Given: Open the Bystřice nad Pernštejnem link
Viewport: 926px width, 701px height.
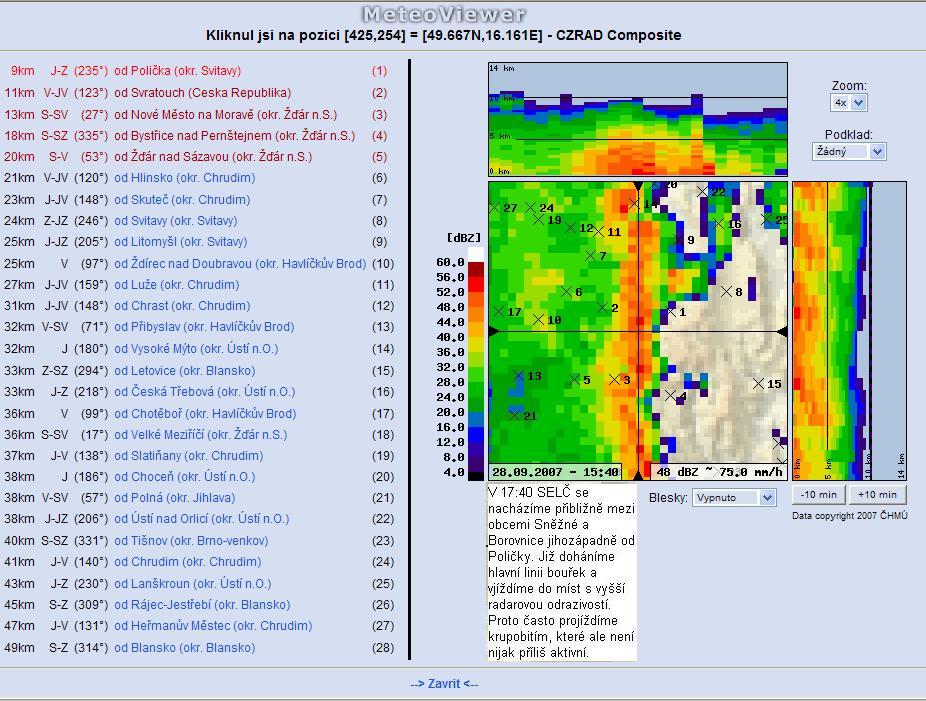Looking at the screenshot, I should 234,136.
